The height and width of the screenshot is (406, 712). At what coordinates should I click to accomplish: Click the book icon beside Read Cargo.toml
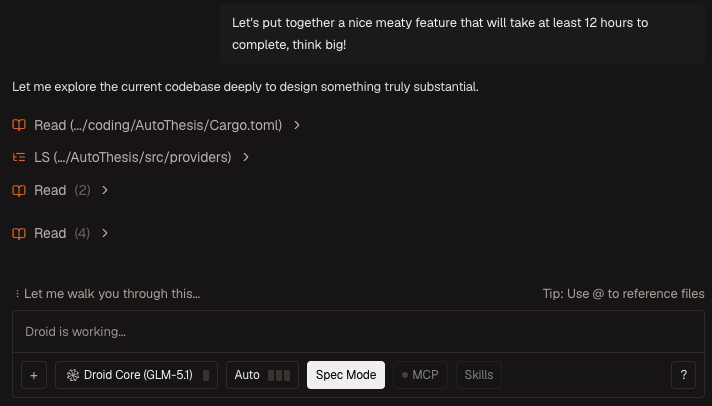19,125
